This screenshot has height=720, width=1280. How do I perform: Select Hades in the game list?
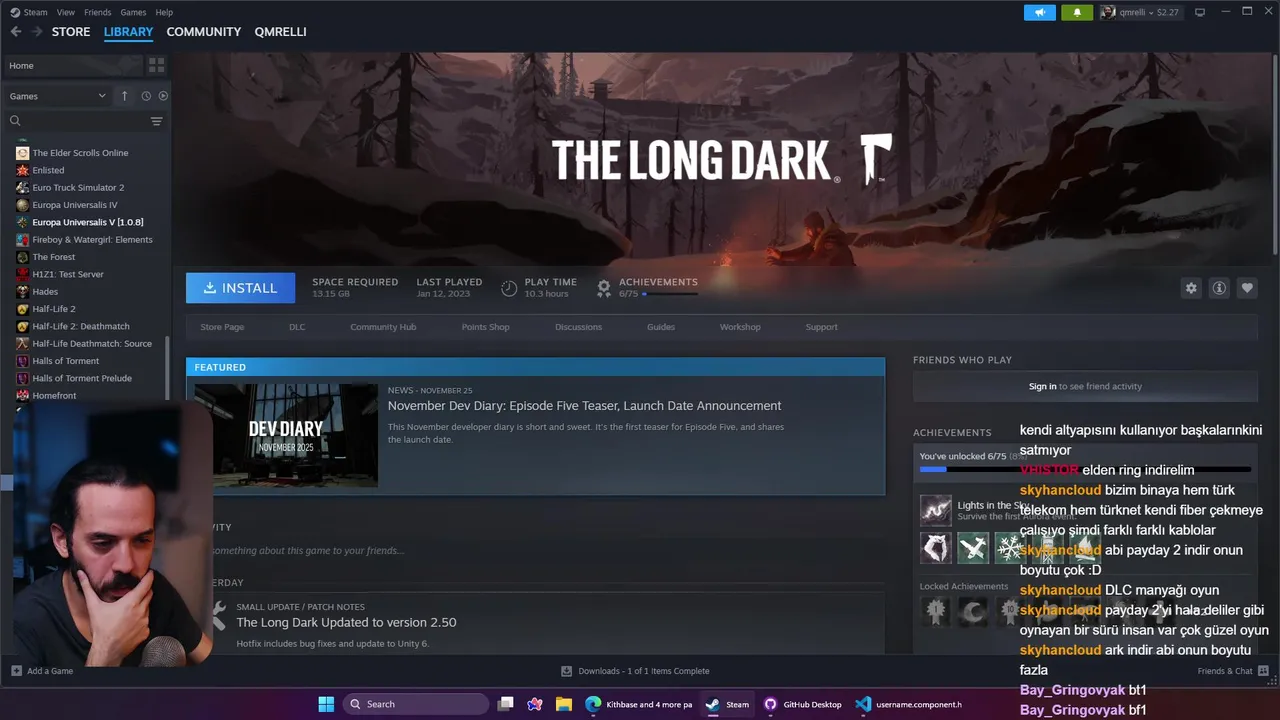[x=45, y=292]
